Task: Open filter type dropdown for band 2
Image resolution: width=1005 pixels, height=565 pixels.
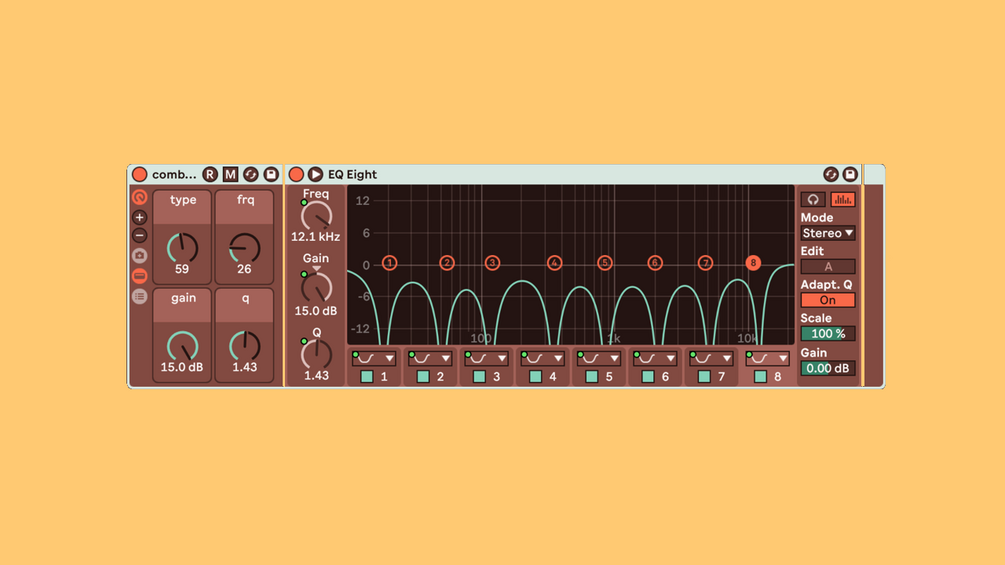Action: pyautogui.click(x=431, y=358)
